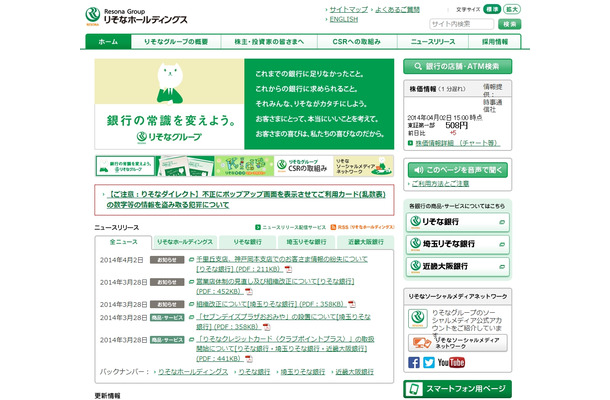Click このページを音声で聞く button

pyautogui.click(x=458, y=170)
